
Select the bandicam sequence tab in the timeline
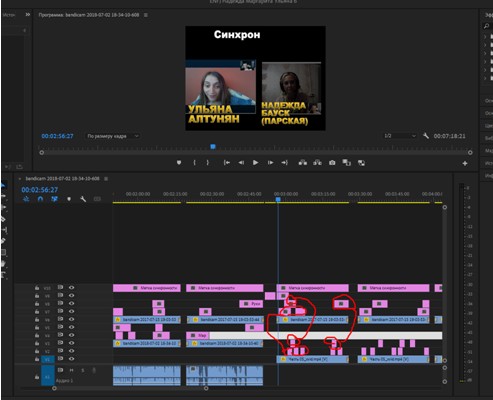pyautogui.click(x=62, y=179)
